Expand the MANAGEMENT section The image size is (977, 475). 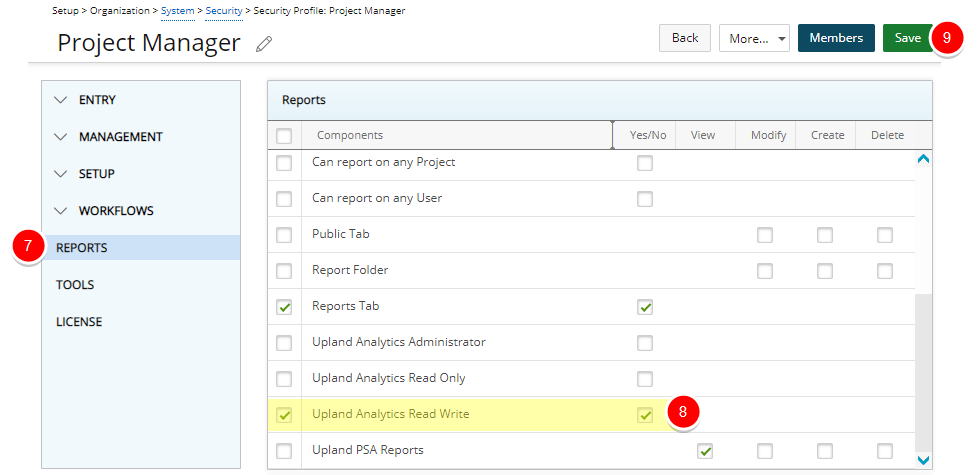click(x=120, y=137)
